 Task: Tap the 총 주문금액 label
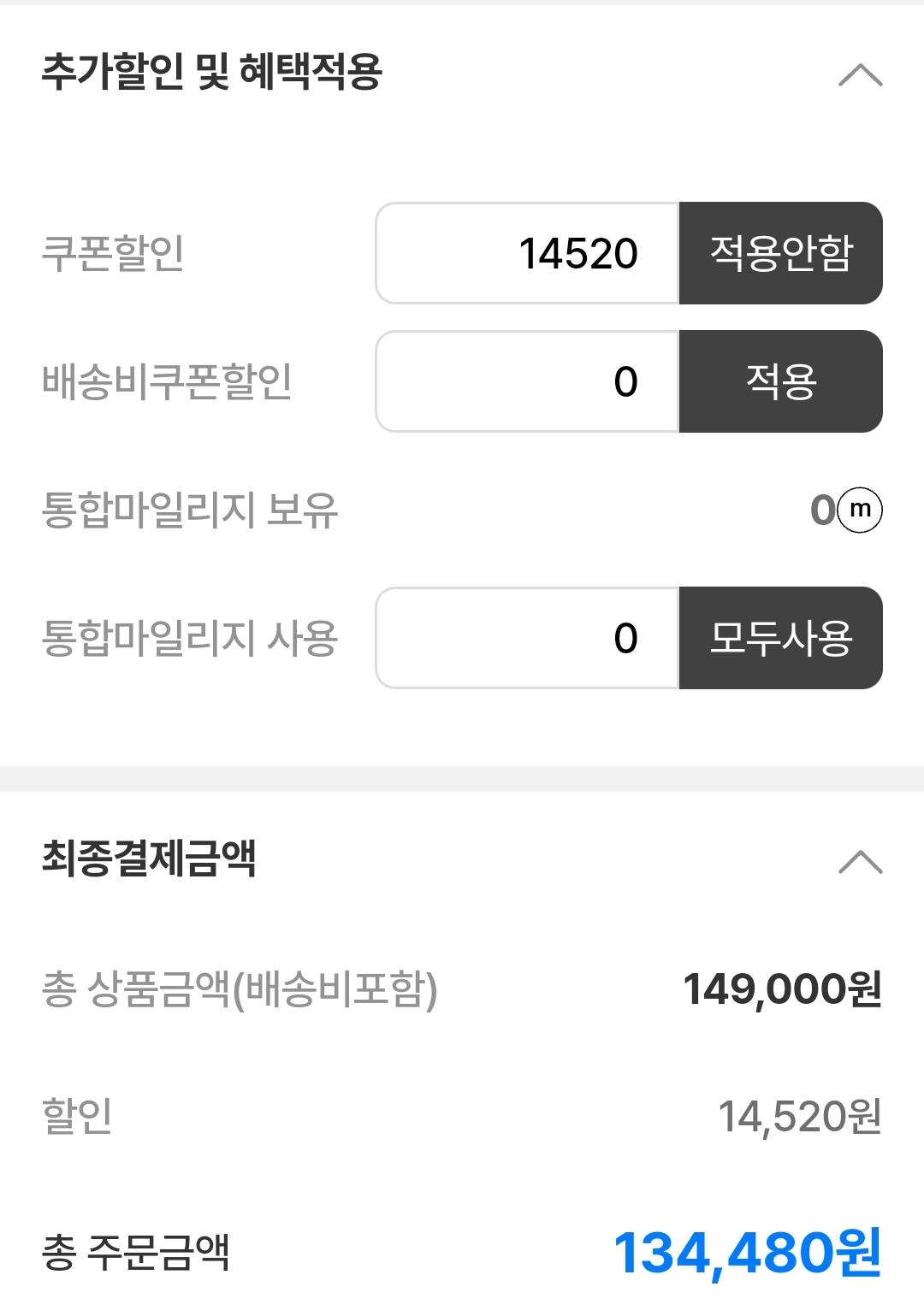point(135,1253)
